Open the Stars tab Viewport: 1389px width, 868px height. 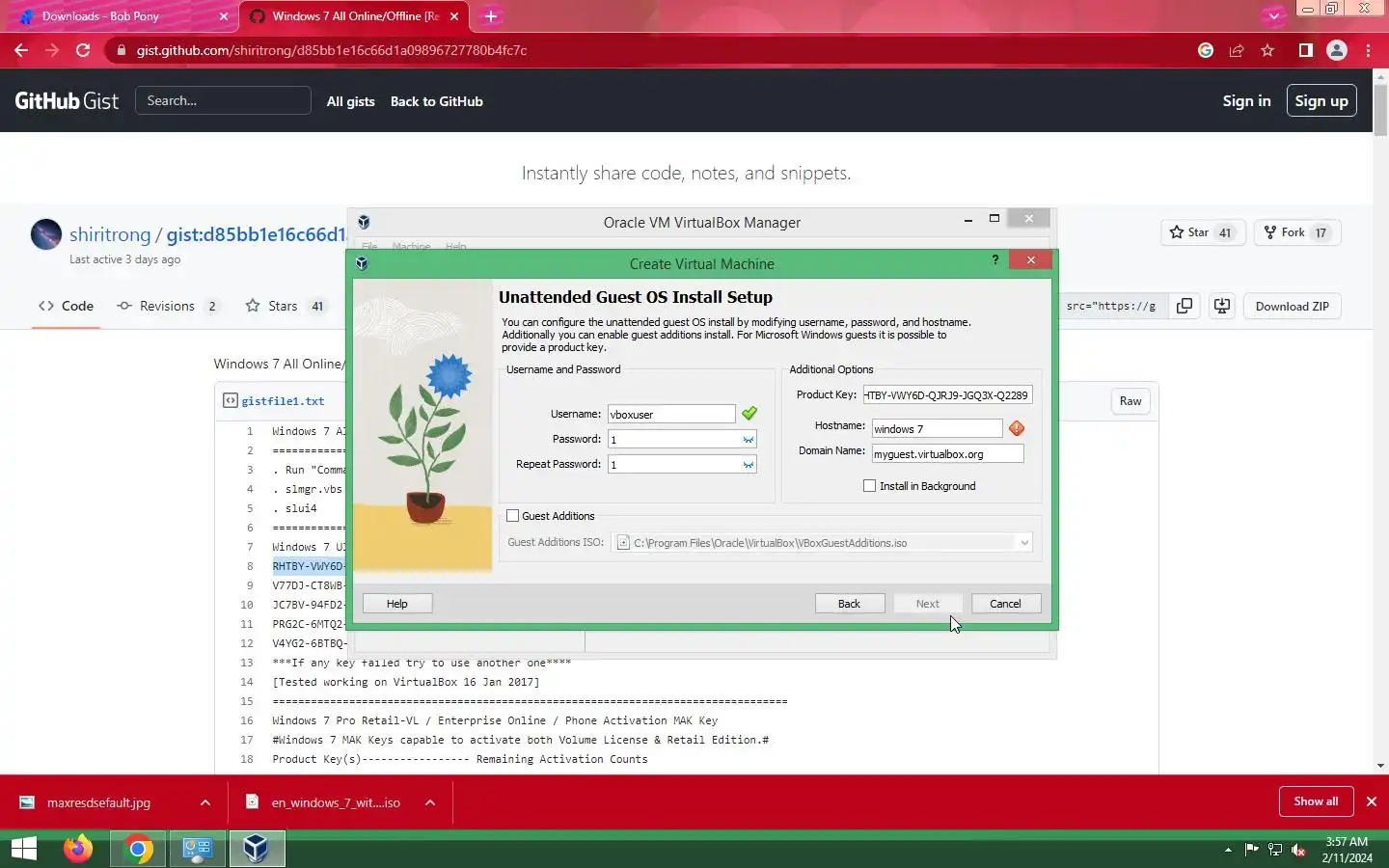pos(286,306)
